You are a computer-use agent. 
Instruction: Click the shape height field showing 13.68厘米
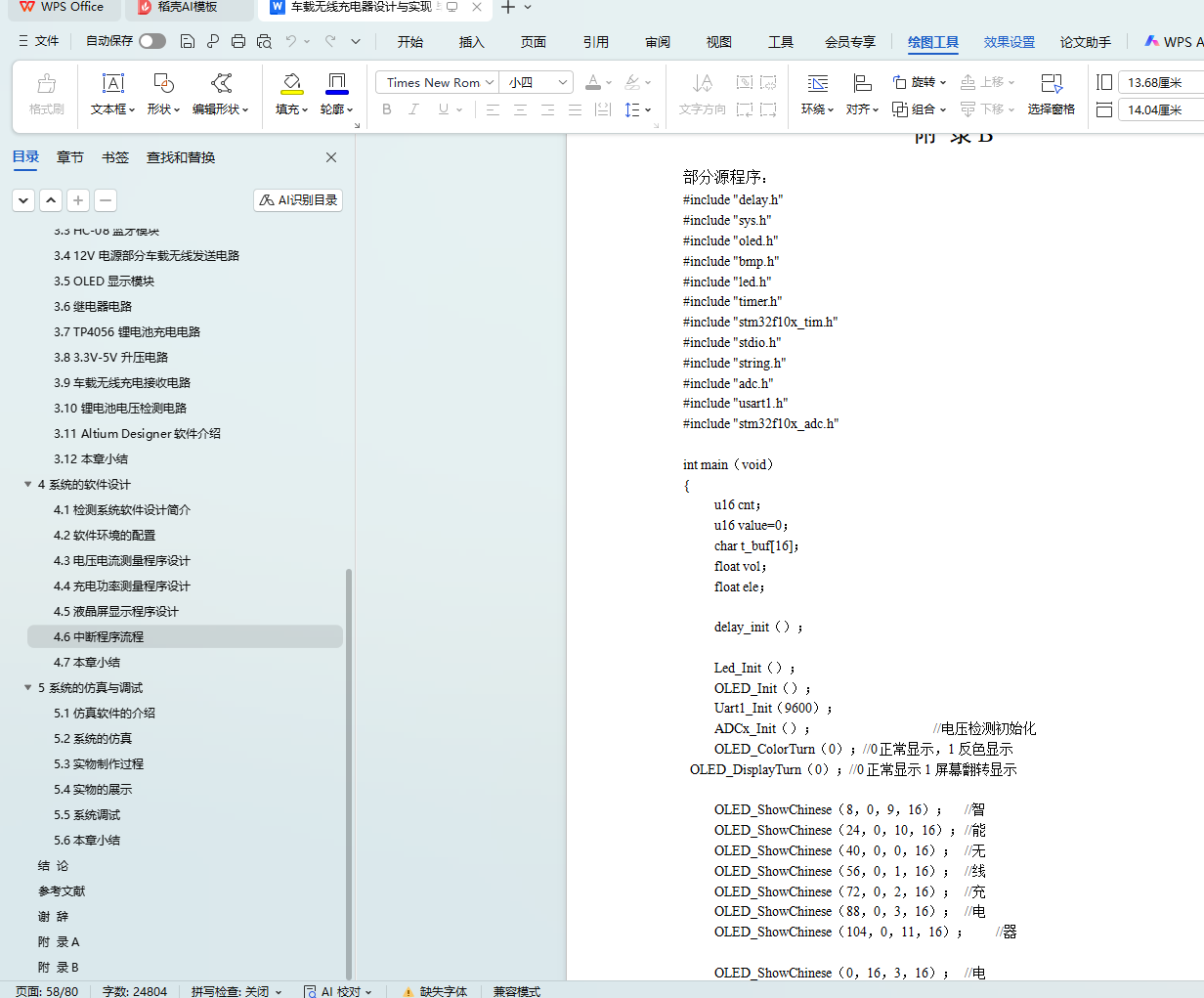point(1159,83)
